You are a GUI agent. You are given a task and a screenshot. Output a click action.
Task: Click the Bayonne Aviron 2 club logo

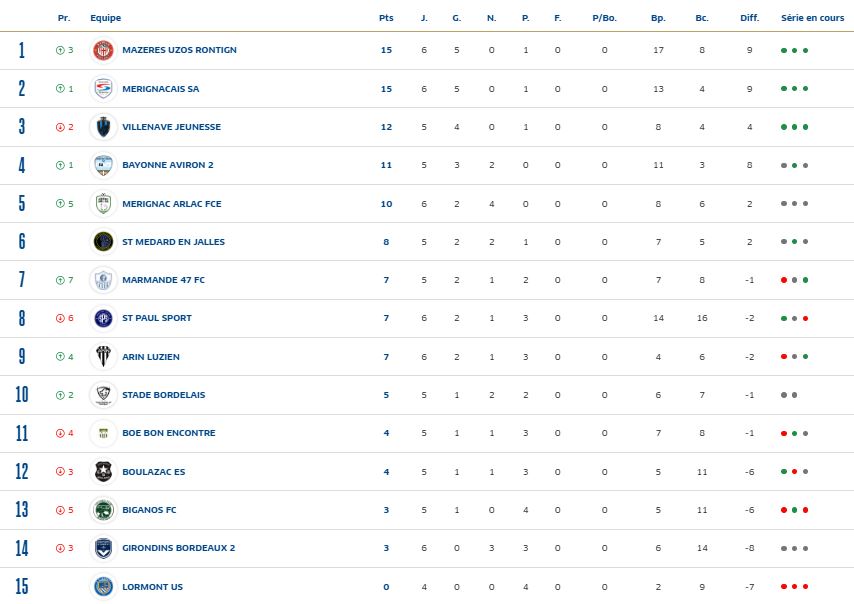tap(104, 165)
